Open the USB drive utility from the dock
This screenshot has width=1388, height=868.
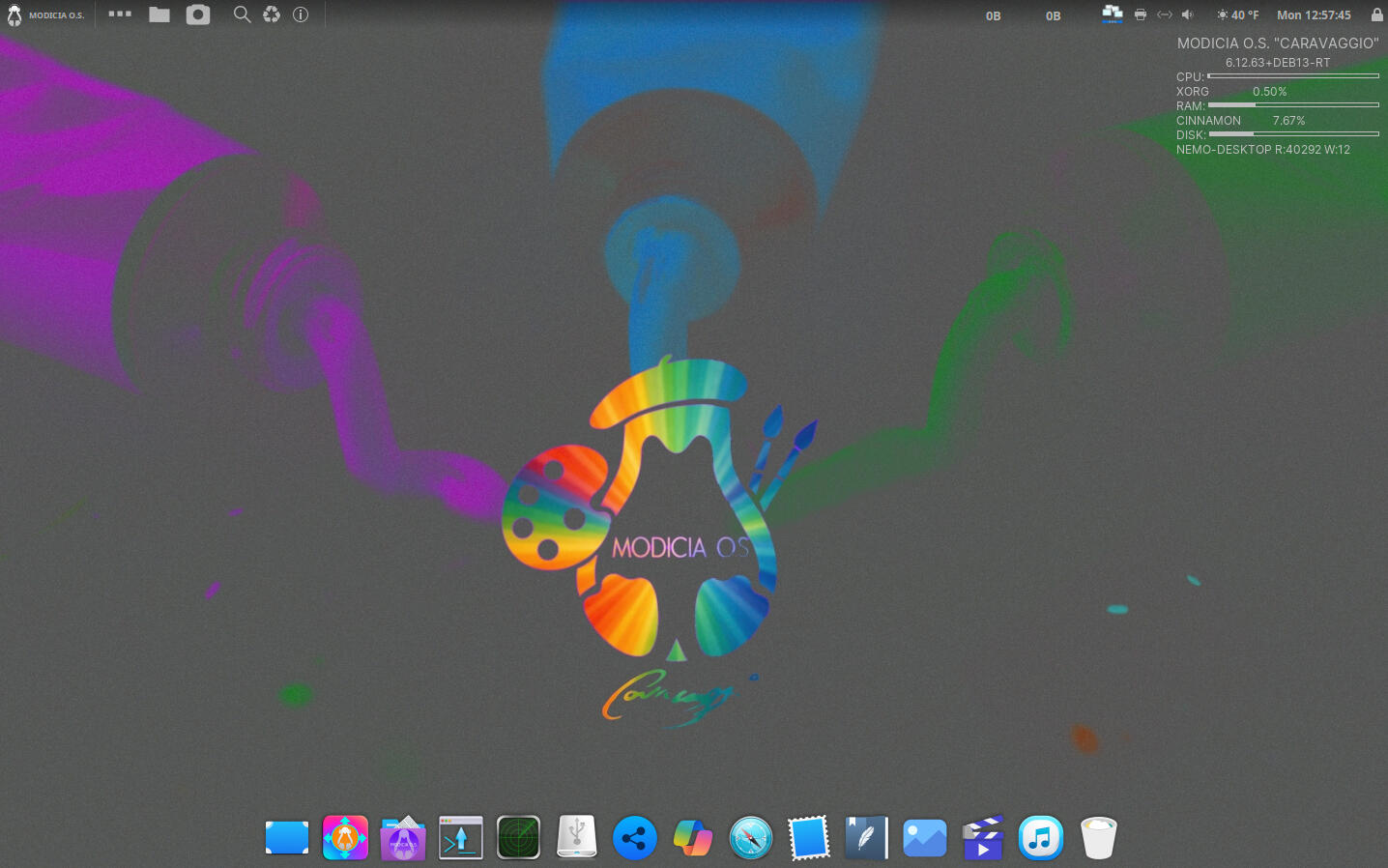coord(577,837)
